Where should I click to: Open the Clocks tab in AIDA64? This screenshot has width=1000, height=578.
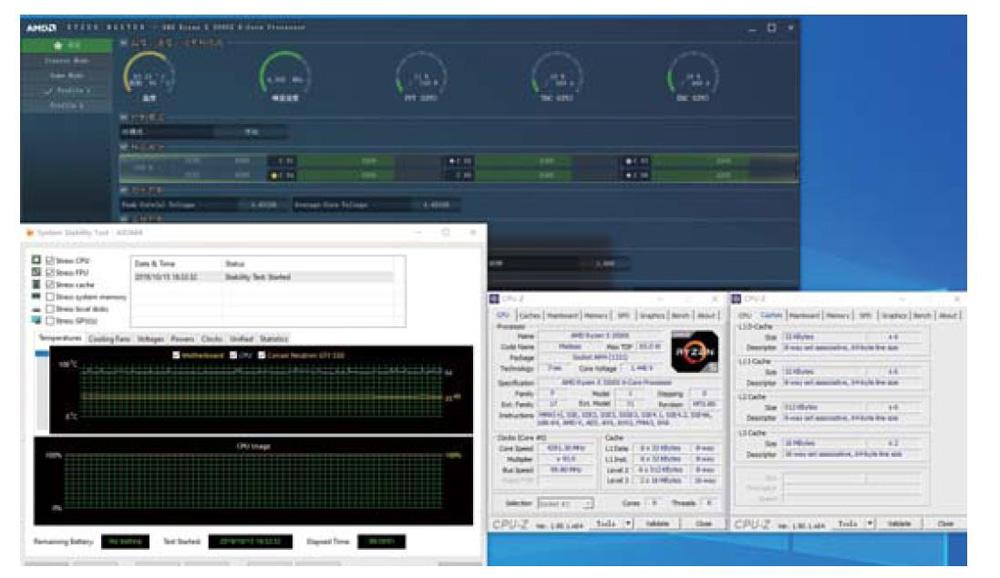tap(212, 339)
